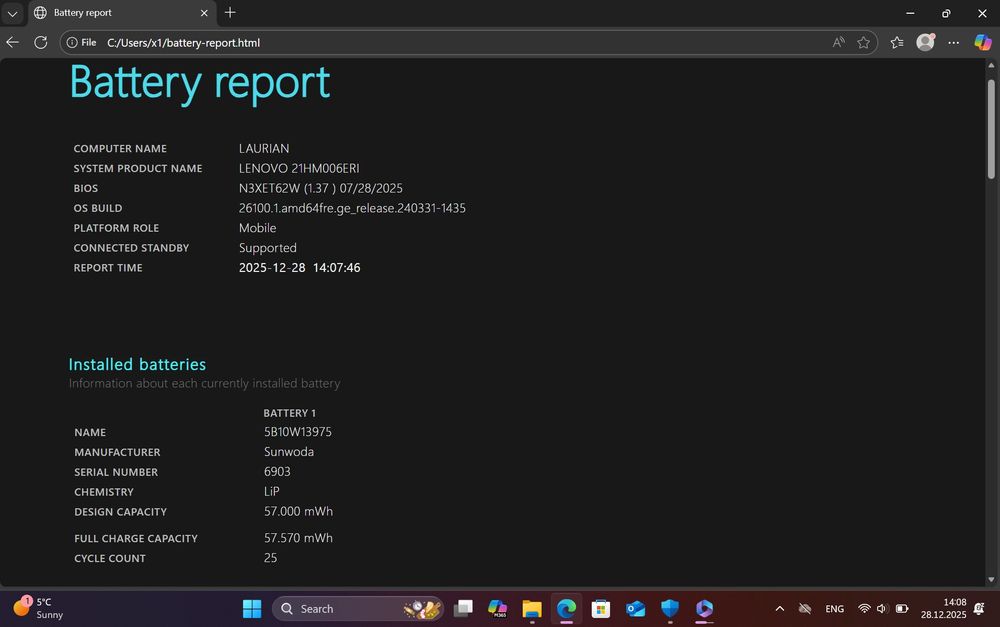Restore down the Edge window
This screenshot has height=627, width=1000.
pyautogui.click(x=946, y=13)
